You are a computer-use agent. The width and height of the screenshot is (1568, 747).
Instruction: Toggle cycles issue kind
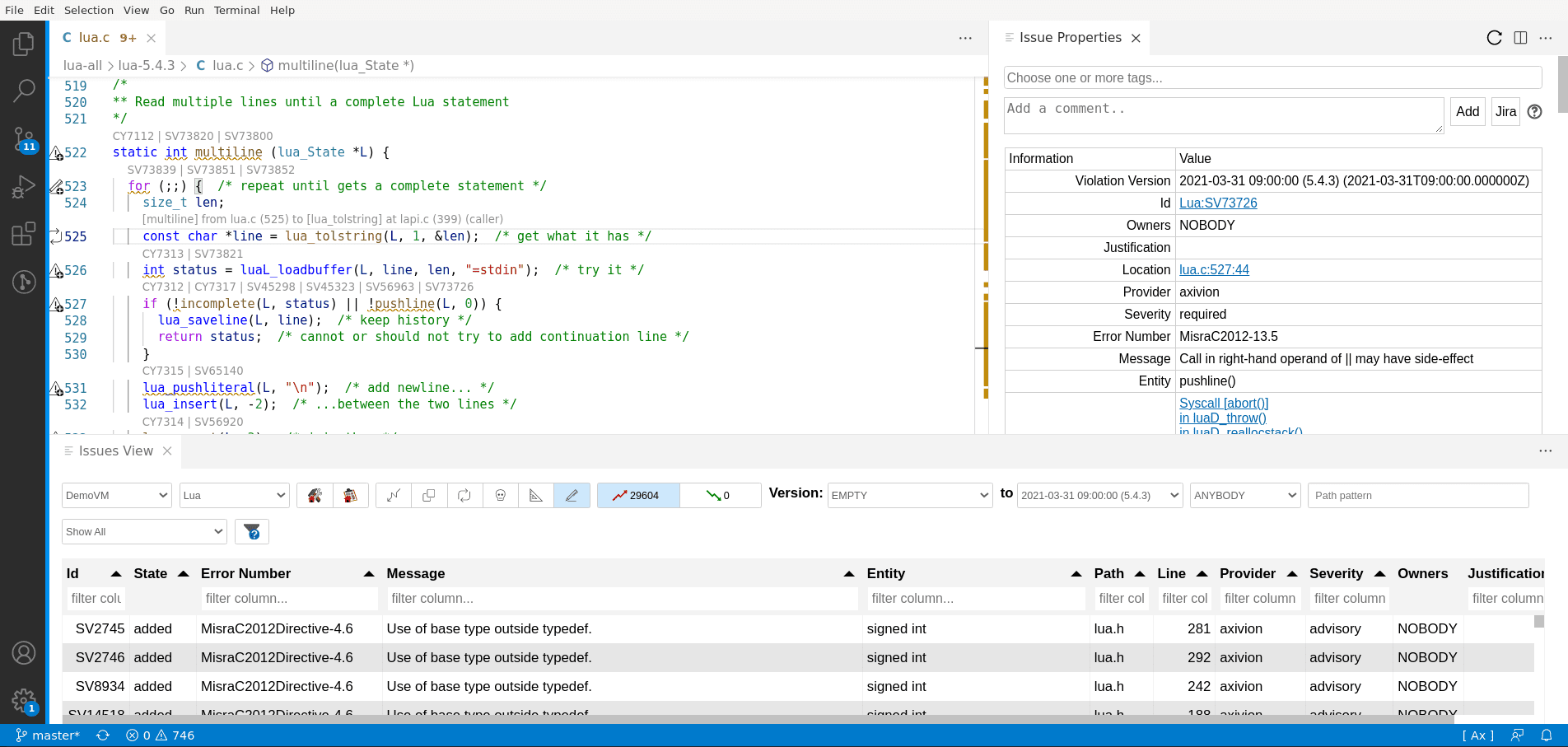pos(464,495)
